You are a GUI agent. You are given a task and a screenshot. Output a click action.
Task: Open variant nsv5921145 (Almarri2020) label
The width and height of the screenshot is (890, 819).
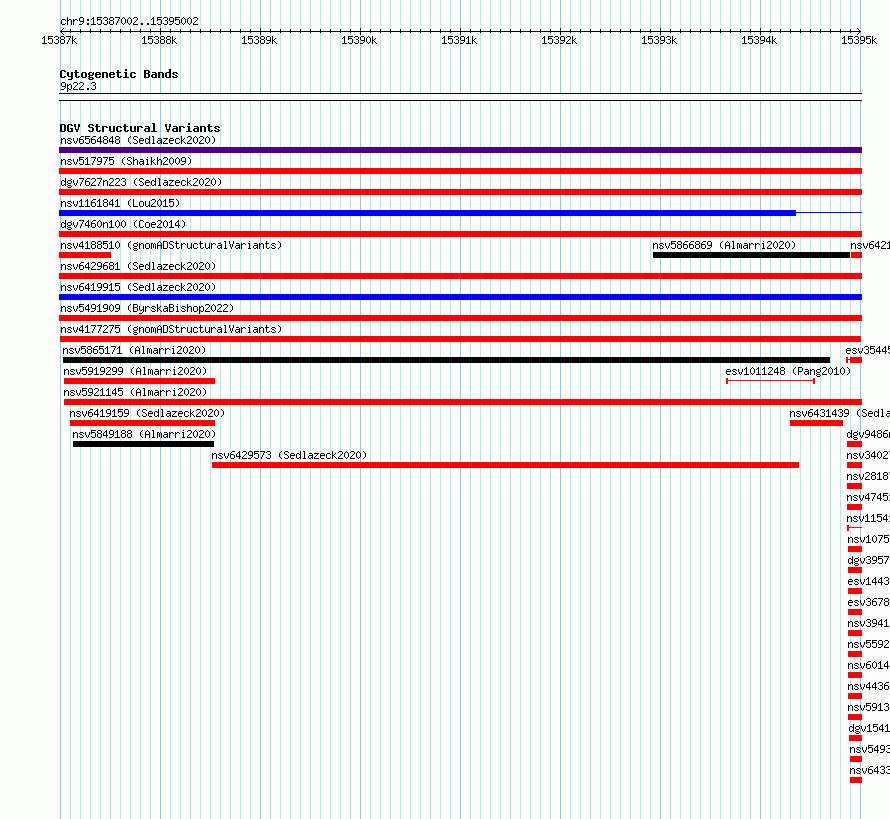135,392
